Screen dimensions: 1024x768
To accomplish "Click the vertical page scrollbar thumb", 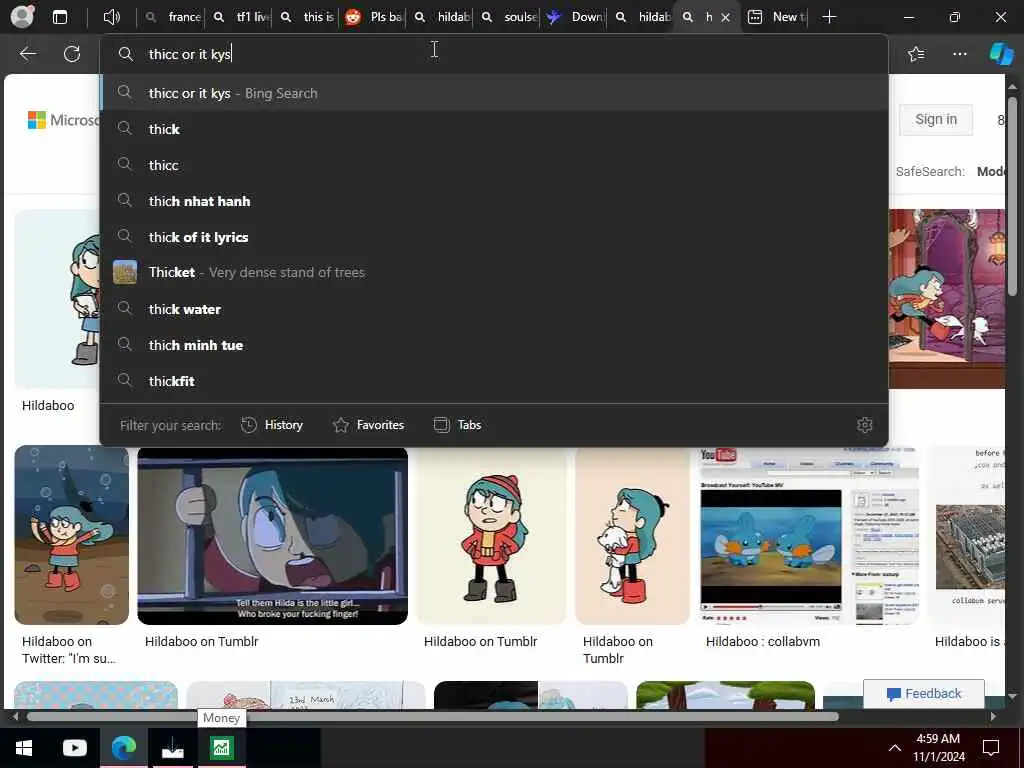I will click(1013, 196).
